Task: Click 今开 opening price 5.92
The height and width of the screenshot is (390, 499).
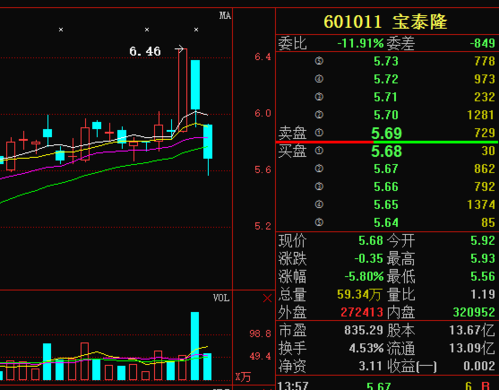Action: coord(482,241)
